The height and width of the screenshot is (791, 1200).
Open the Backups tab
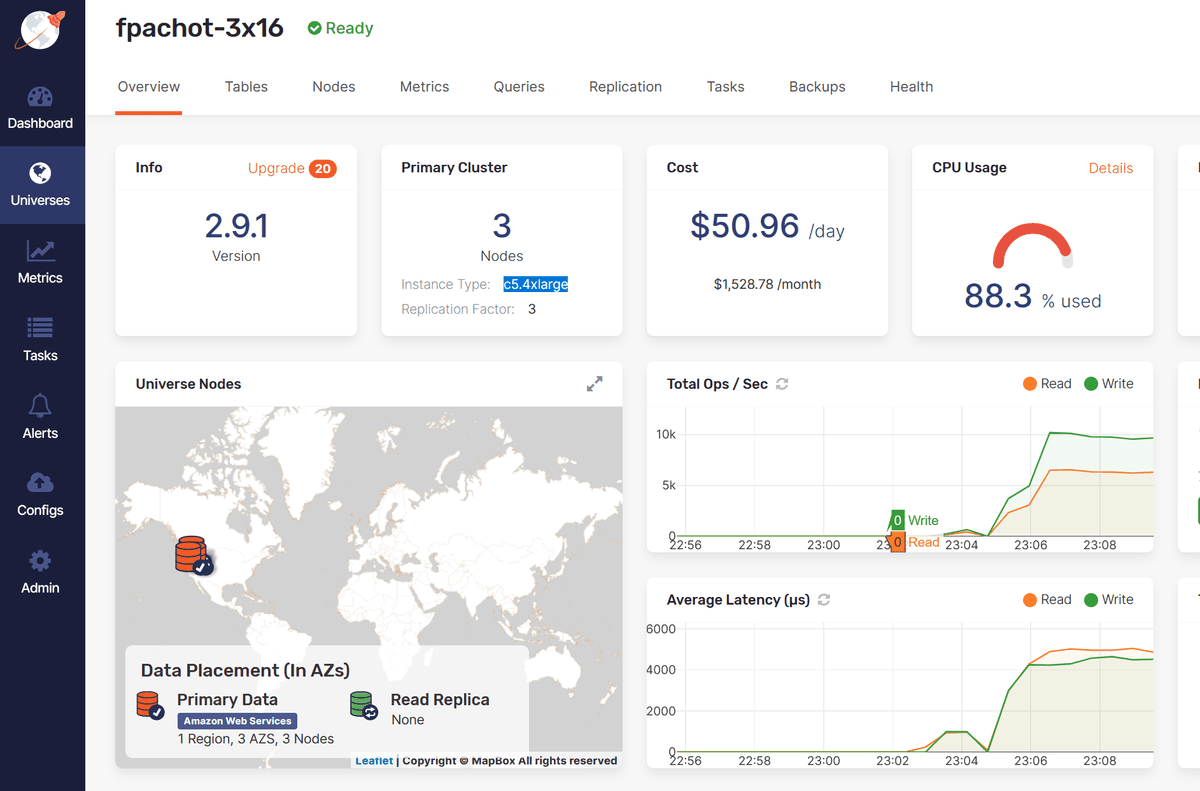pyautogui.click(x=816, y=87)
